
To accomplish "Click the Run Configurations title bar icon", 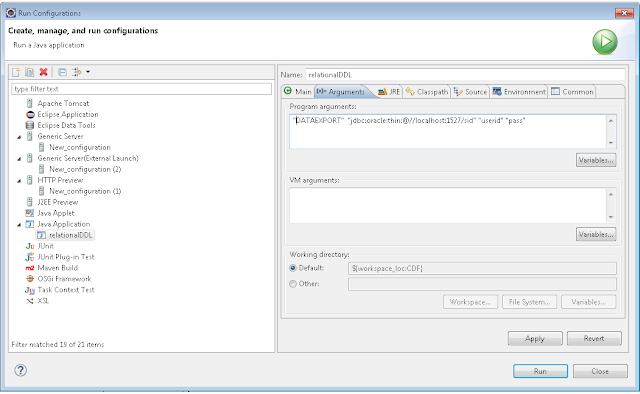I will point(11,13).
